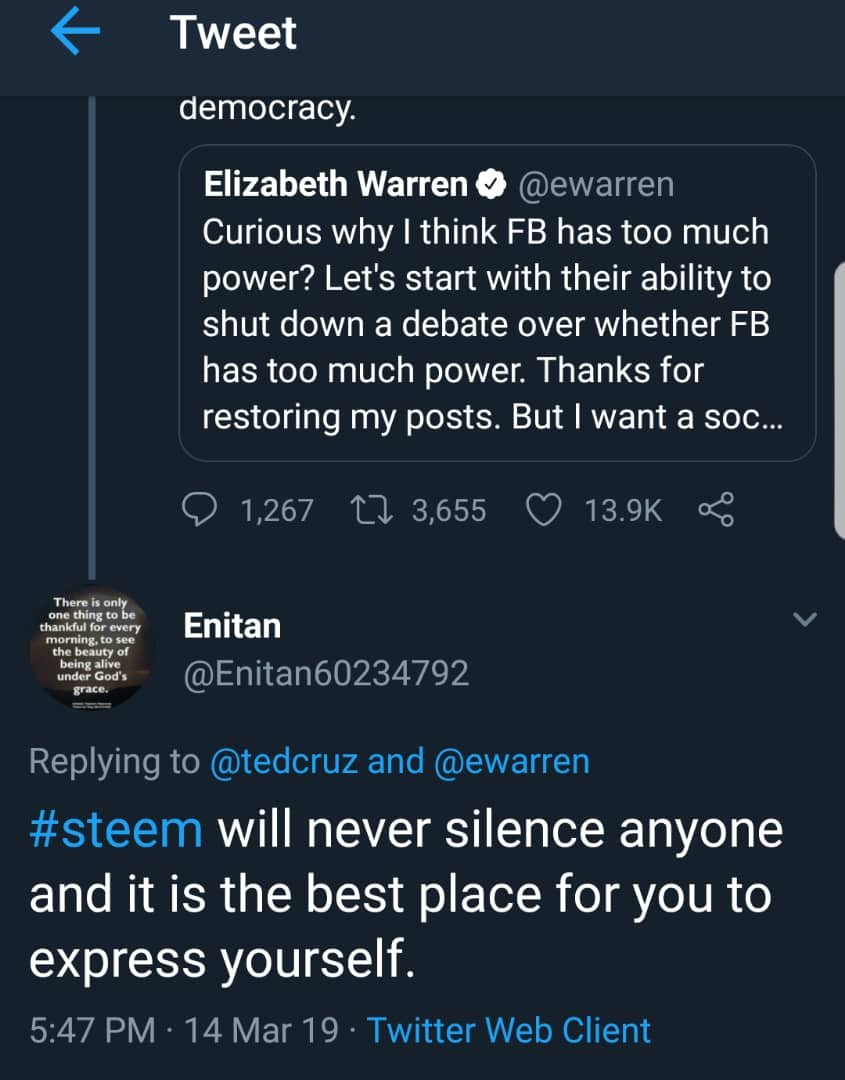The height and width of the screenshot is (1080, 845).
Task: Click the scrollbar handle on the right edge
Action: (839, 399)
